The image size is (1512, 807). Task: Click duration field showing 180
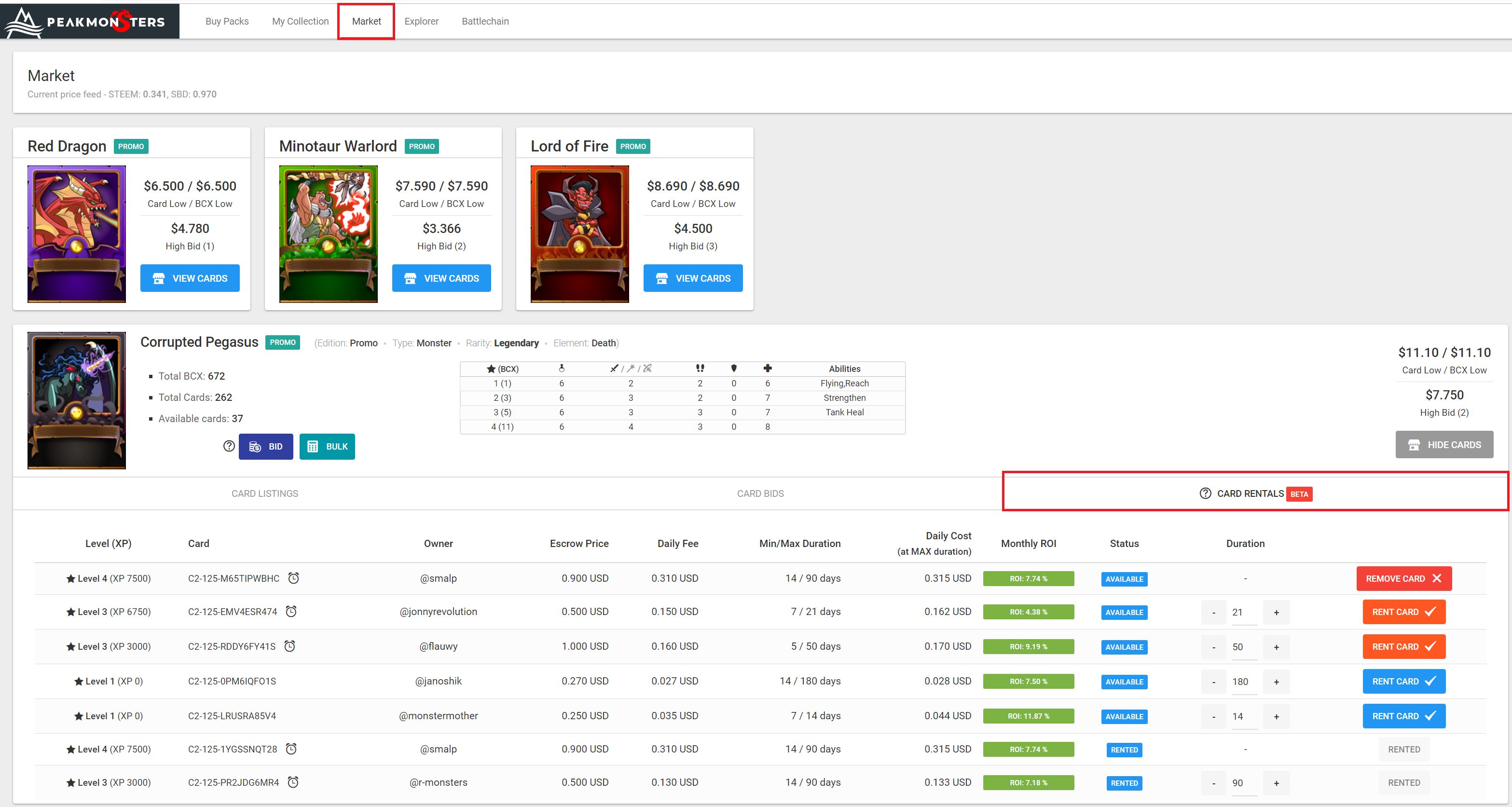pos(1244,682)
